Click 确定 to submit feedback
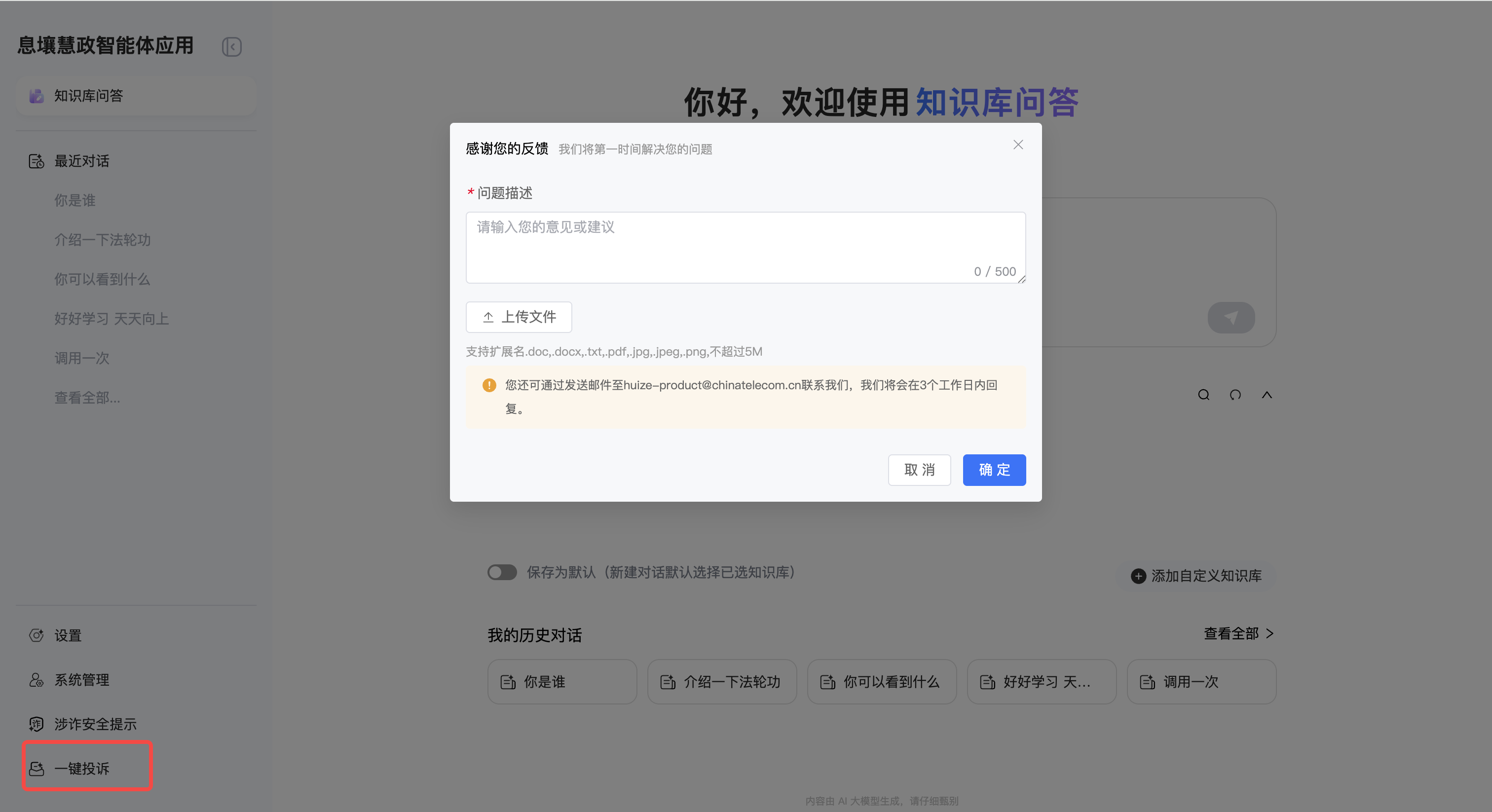Screen dimensions: 1492x812 point(994,470)
